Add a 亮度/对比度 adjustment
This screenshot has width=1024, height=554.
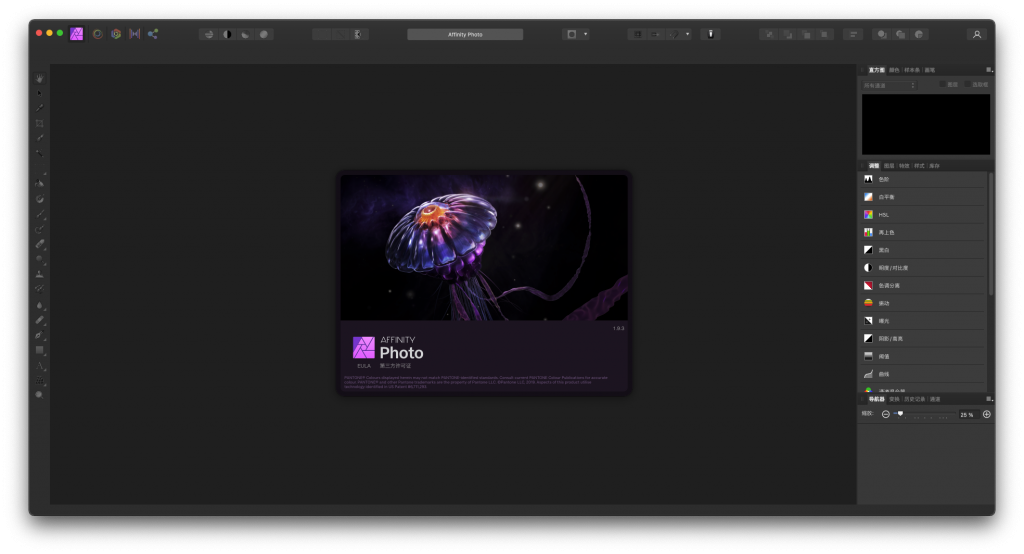[921, 267]
